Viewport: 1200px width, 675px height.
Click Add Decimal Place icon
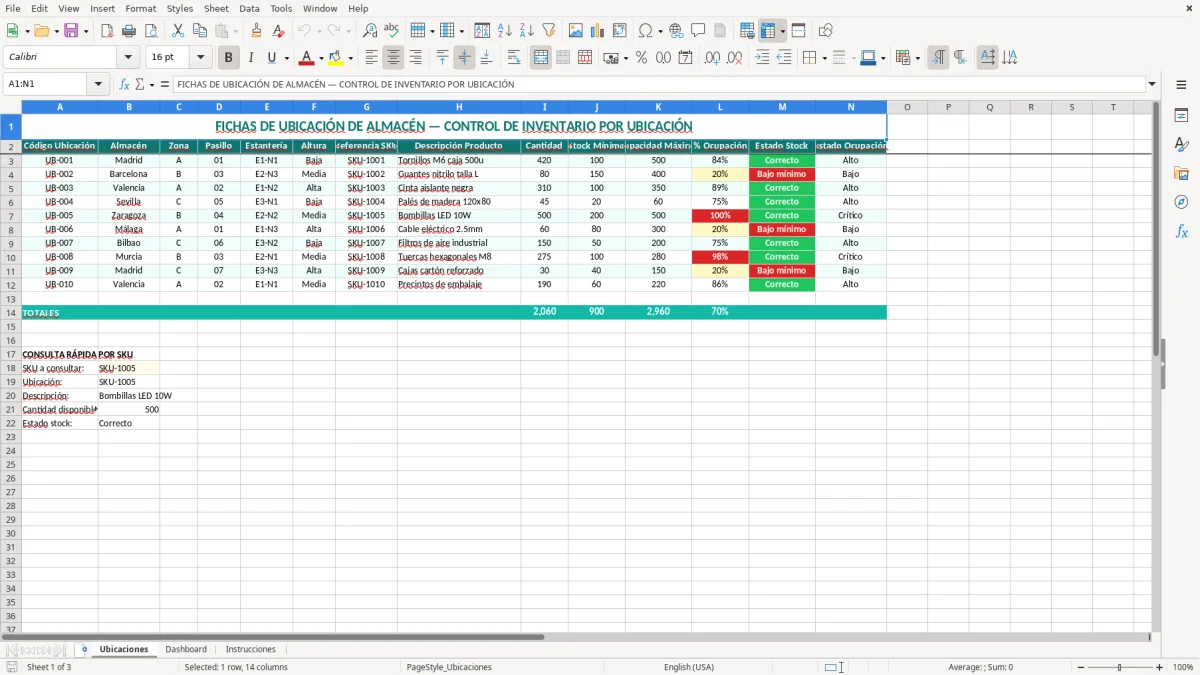712,58
